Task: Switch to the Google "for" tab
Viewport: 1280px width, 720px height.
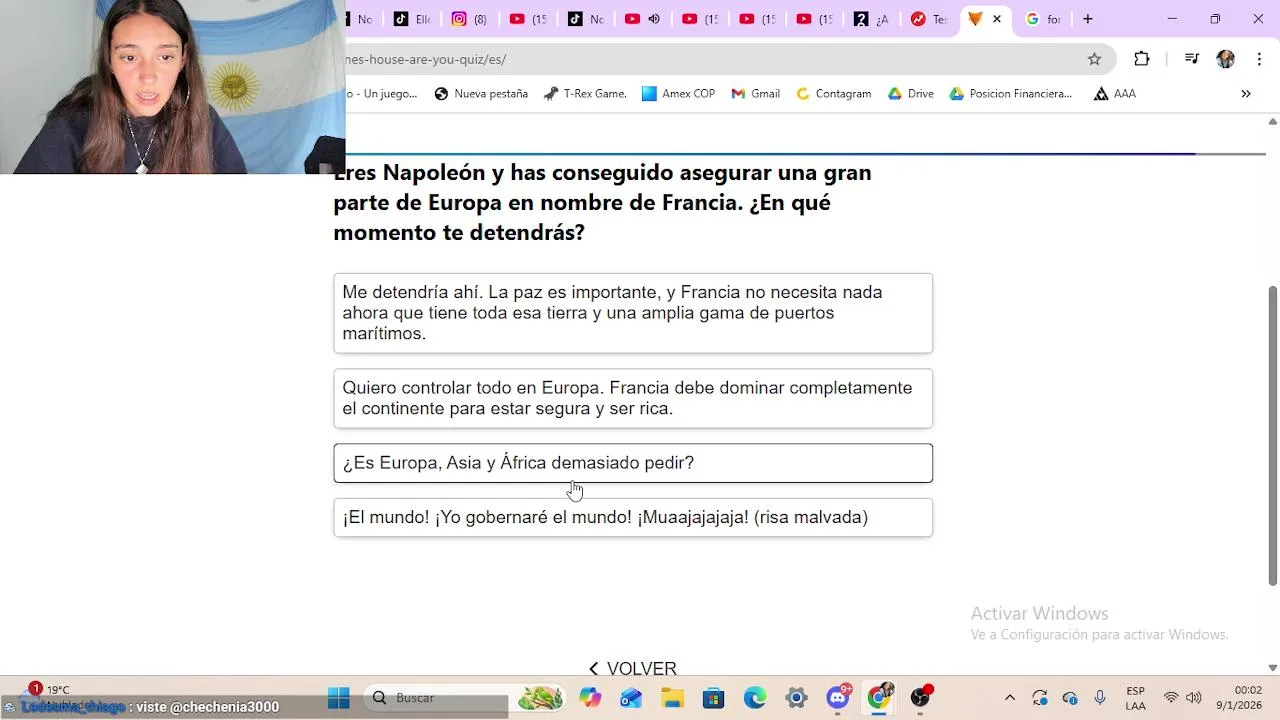Action: 1042,19
